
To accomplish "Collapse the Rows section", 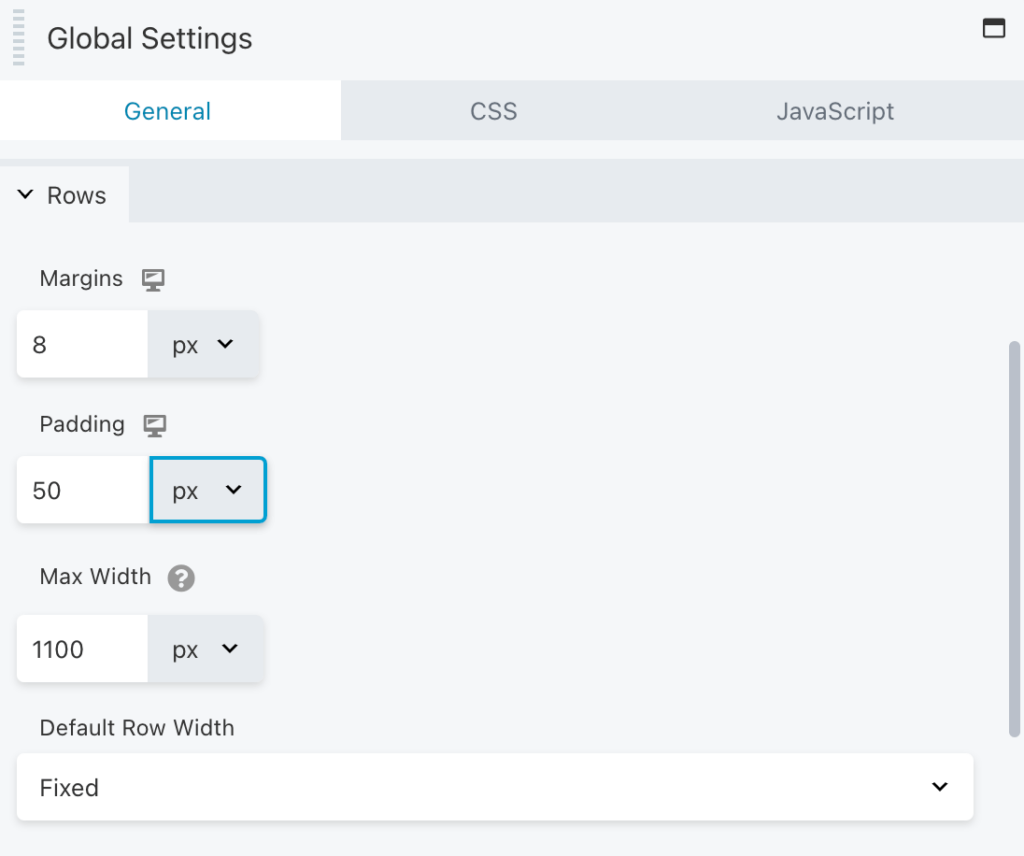I will 25,195.
